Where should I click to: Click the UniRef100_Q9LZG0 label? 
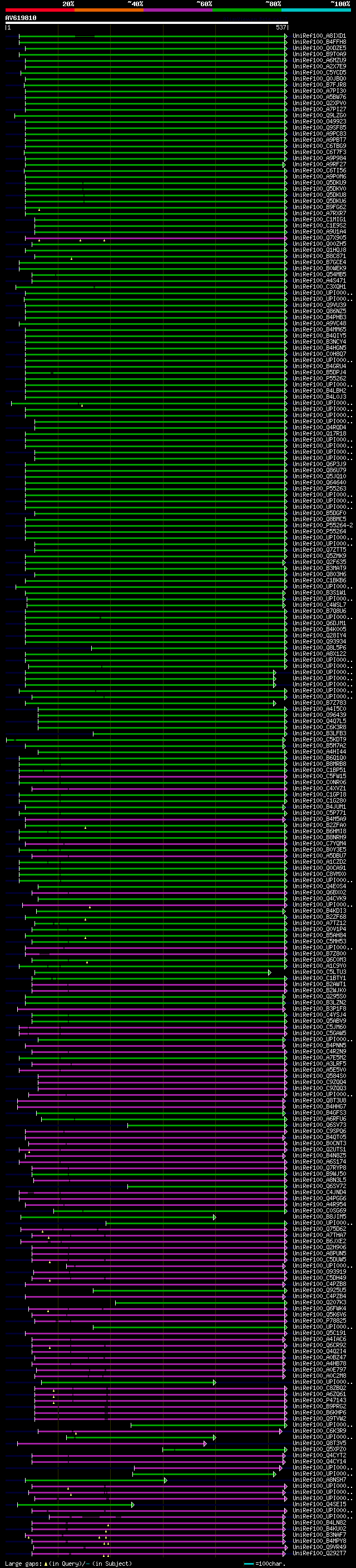tap(319, 115)
